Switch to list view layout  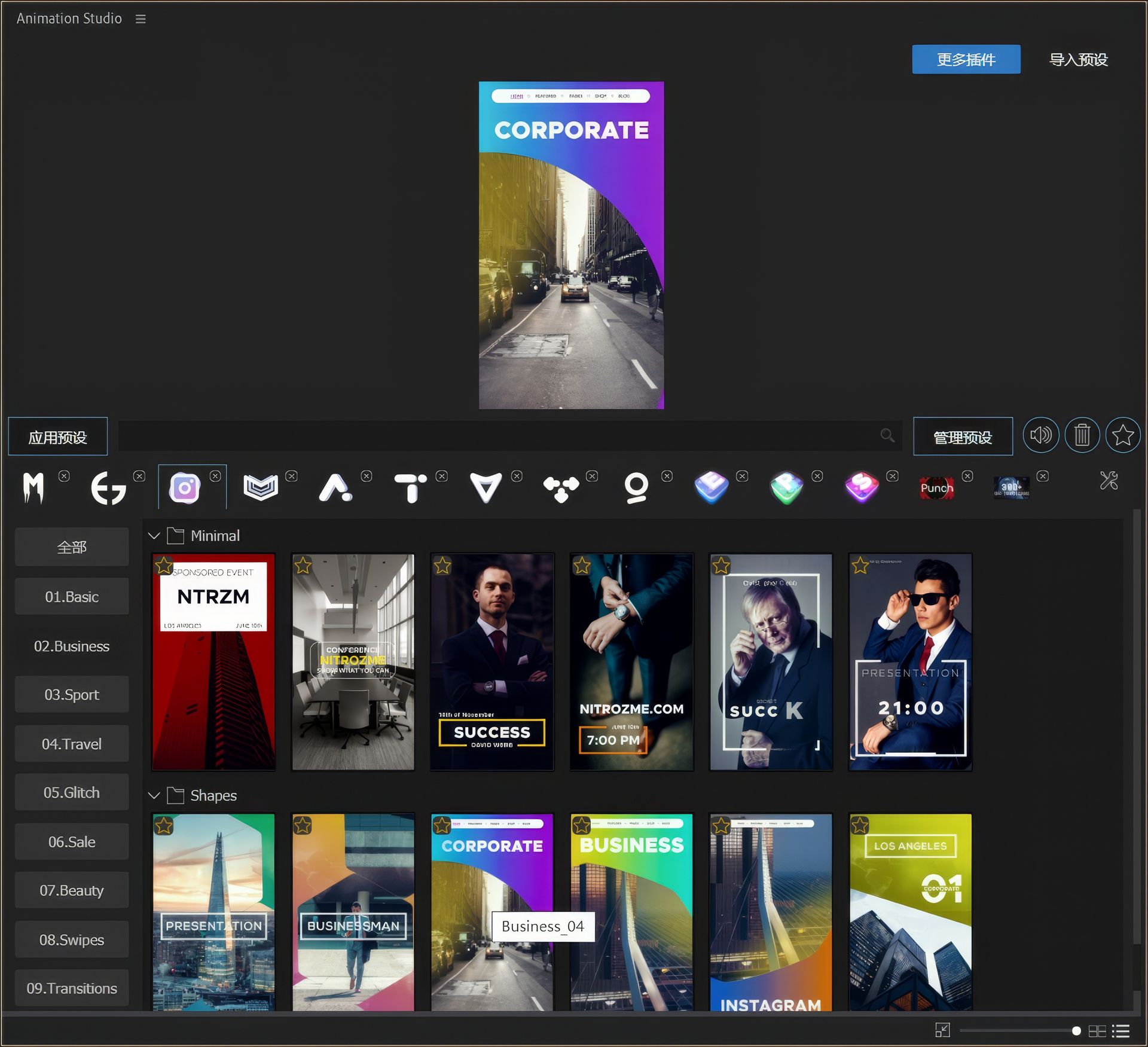pyautogui.click(x=1120, y=1031)
